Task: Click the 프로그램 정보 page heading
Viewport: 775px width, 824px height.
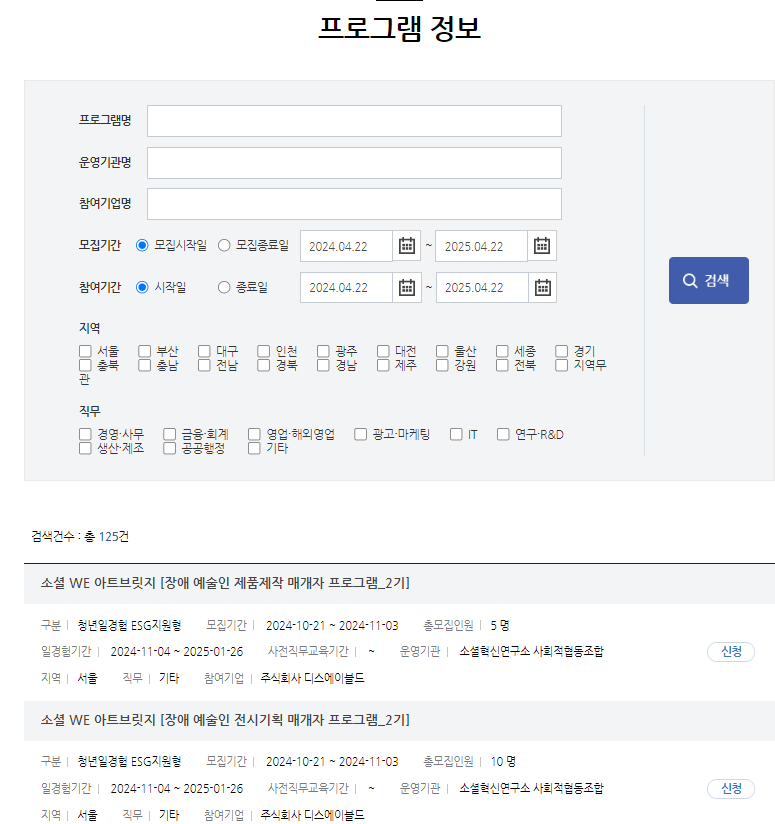Action: [399, 28]
